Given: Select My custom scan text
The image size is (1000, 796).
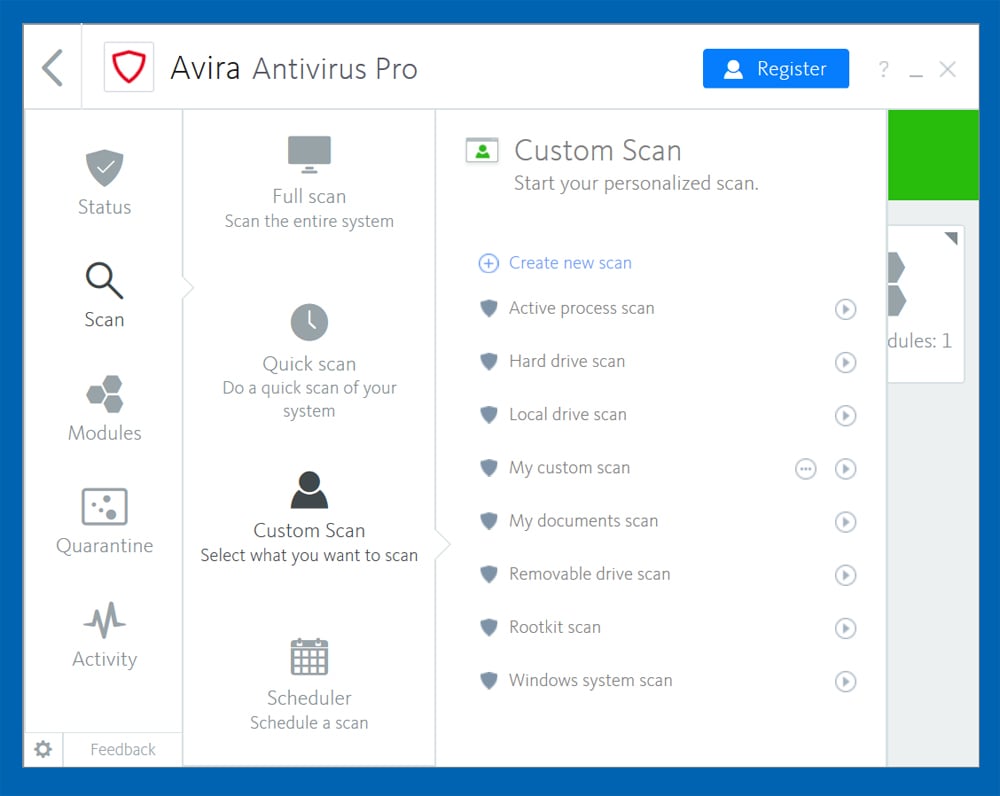Looking at the screenshot, I should [x=570, y=468].
